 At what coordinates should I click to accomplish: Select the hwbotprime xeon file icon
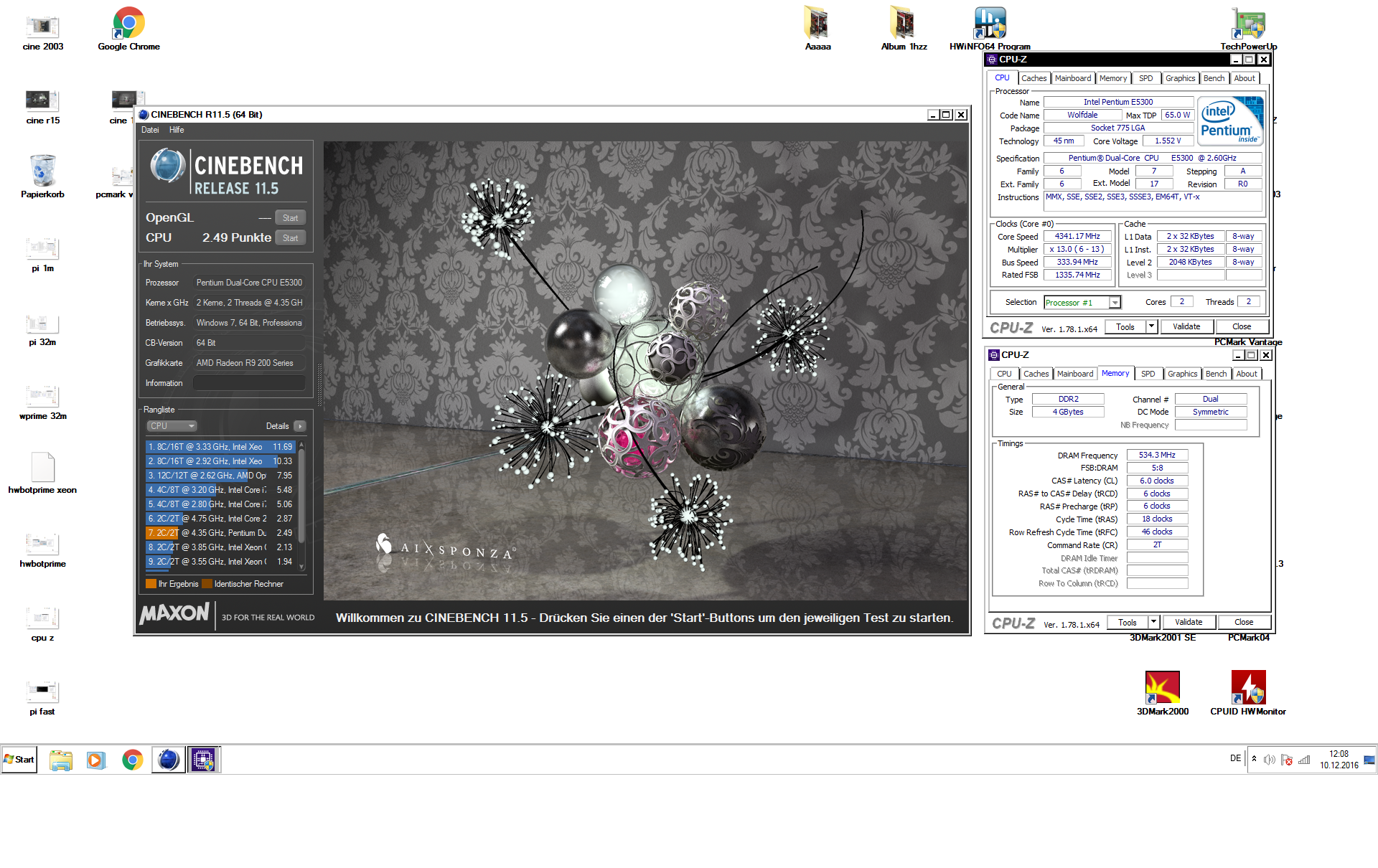(43, 473)
